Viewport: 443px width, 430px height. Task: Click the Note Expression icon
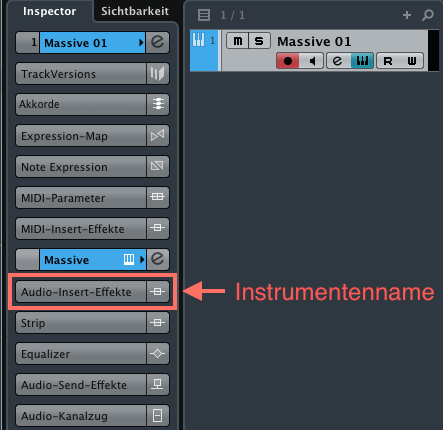pyautogui.click(x=158, y=166)
